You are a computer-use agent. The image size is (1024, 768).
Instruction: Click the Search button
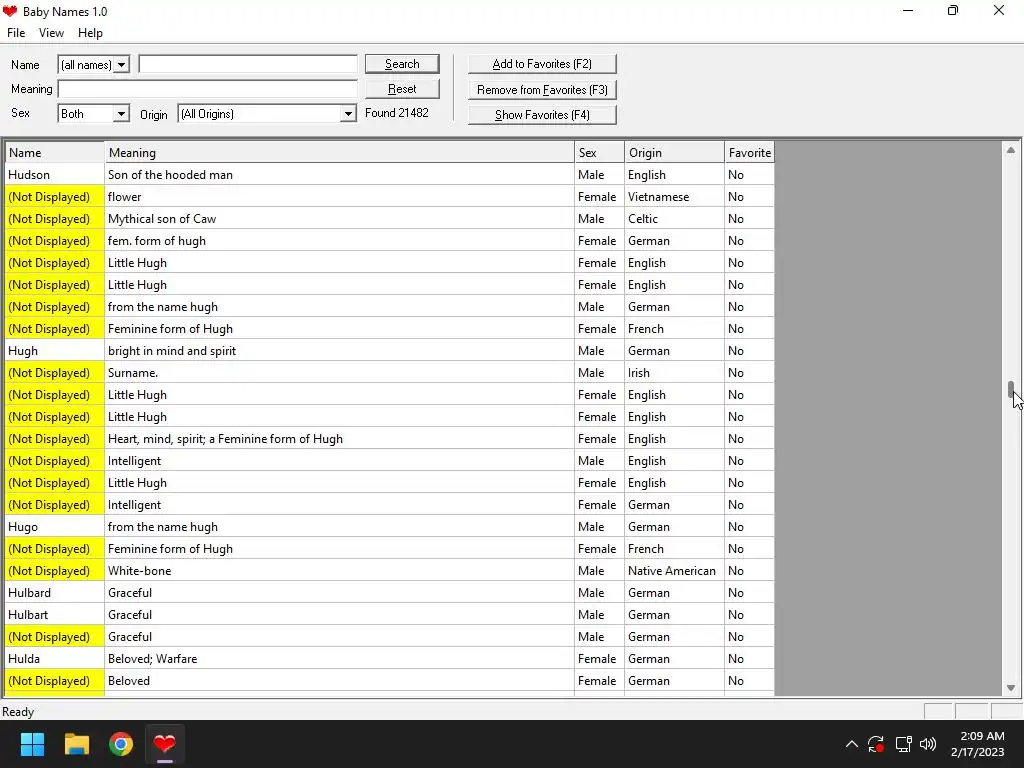402,64
